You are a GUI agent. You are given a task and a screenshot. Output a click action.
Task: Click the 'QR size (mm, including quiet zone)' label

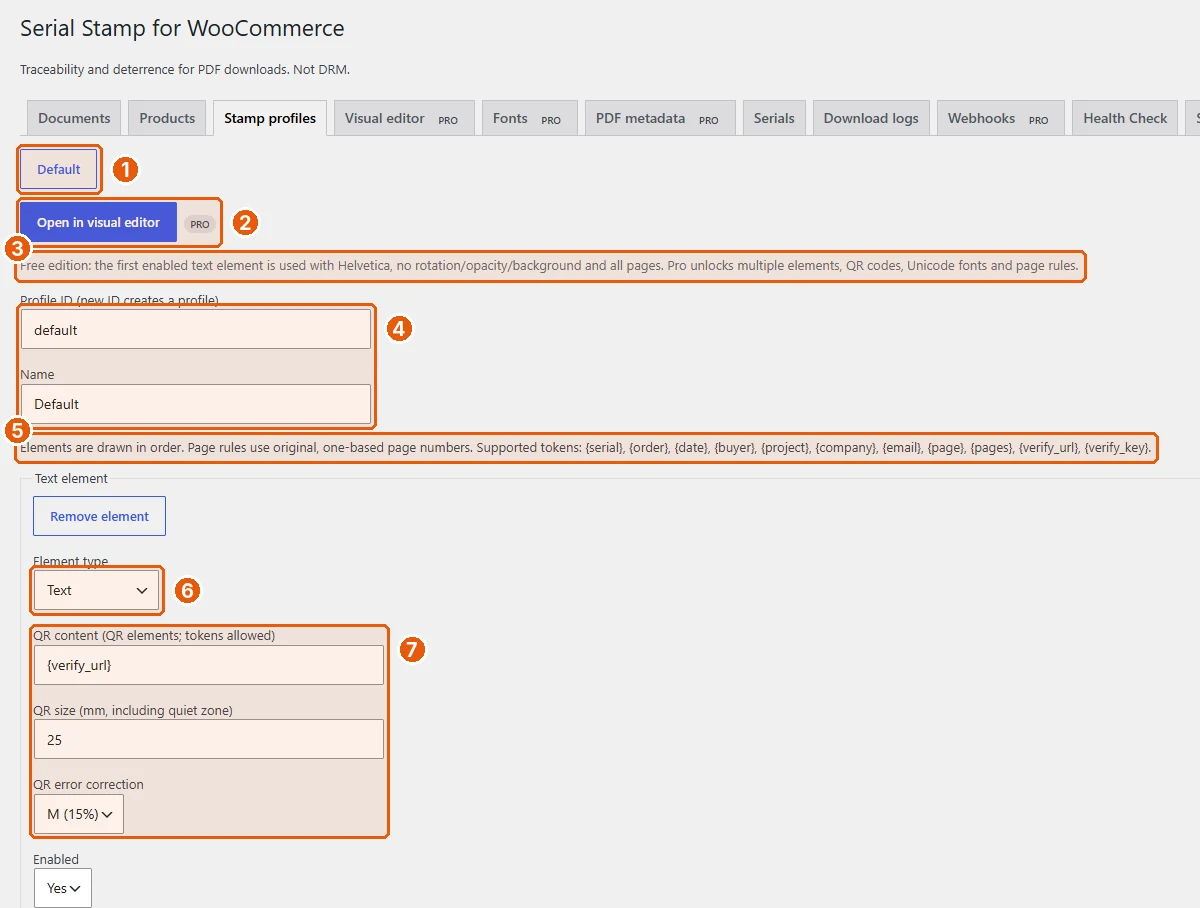point(133,710)
